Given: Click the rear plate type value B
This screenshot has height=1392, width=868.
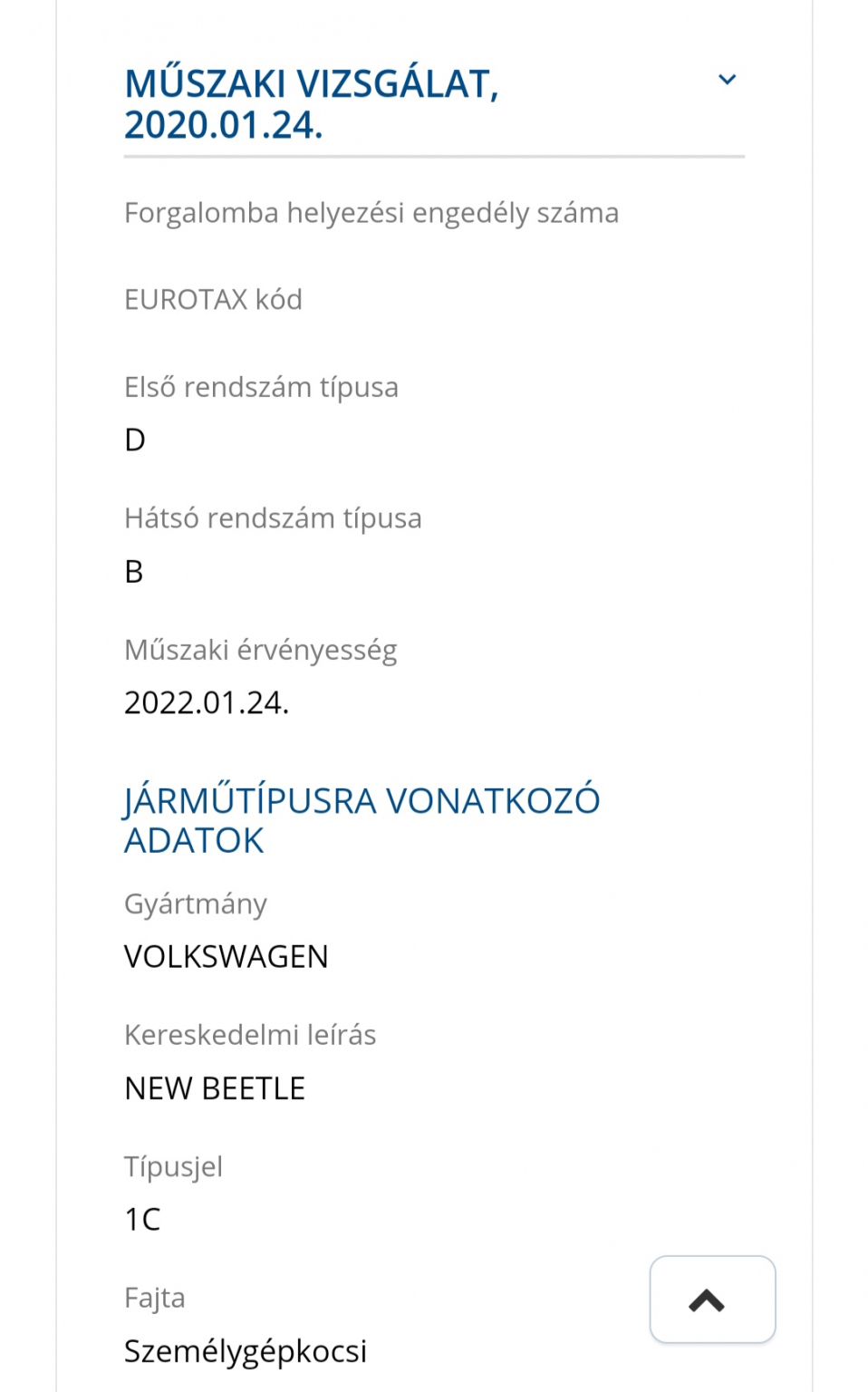Looking at the screenshot, I should coord(134,572).
